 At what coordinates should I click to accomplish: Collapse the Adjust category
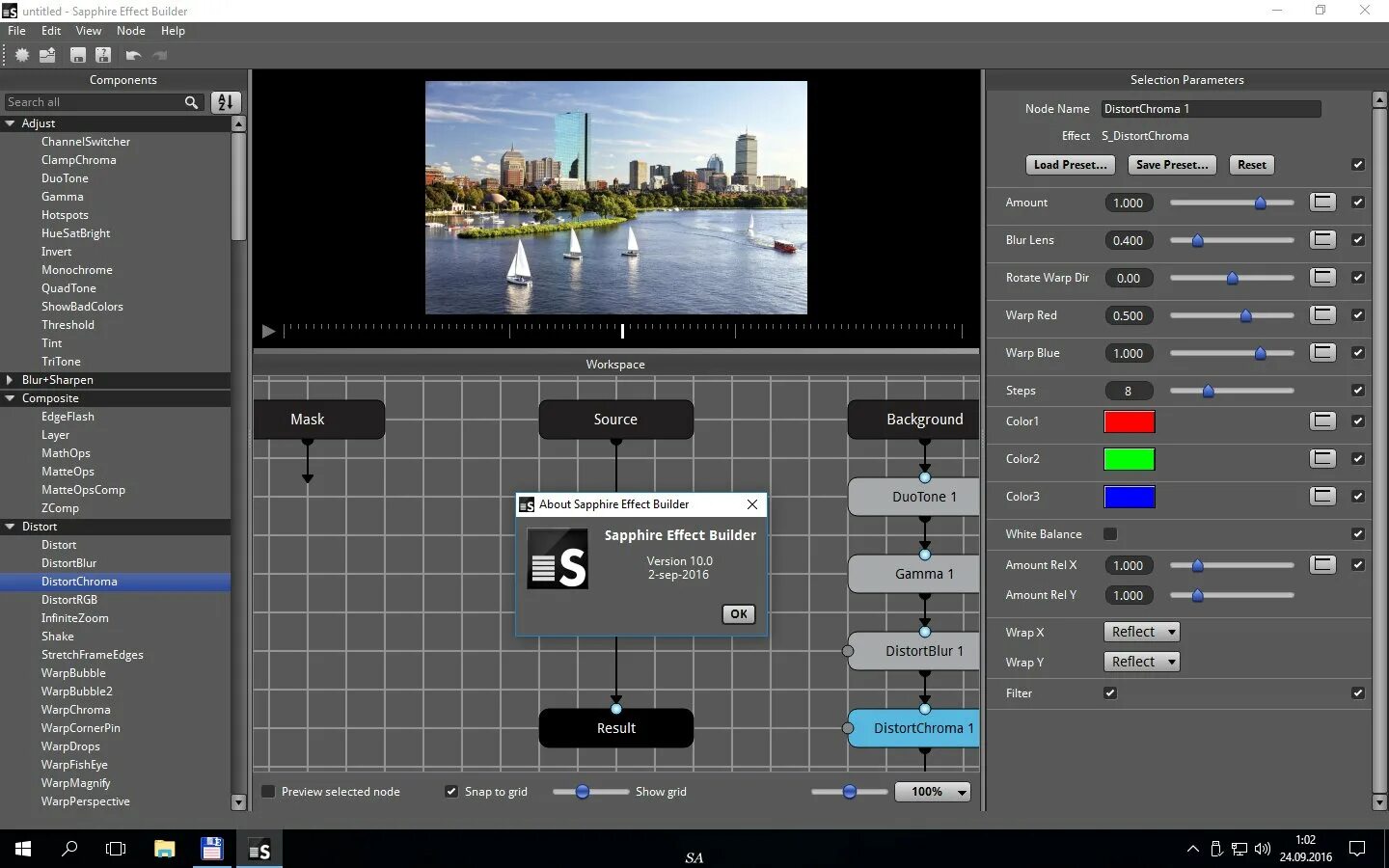click(11, 123)
